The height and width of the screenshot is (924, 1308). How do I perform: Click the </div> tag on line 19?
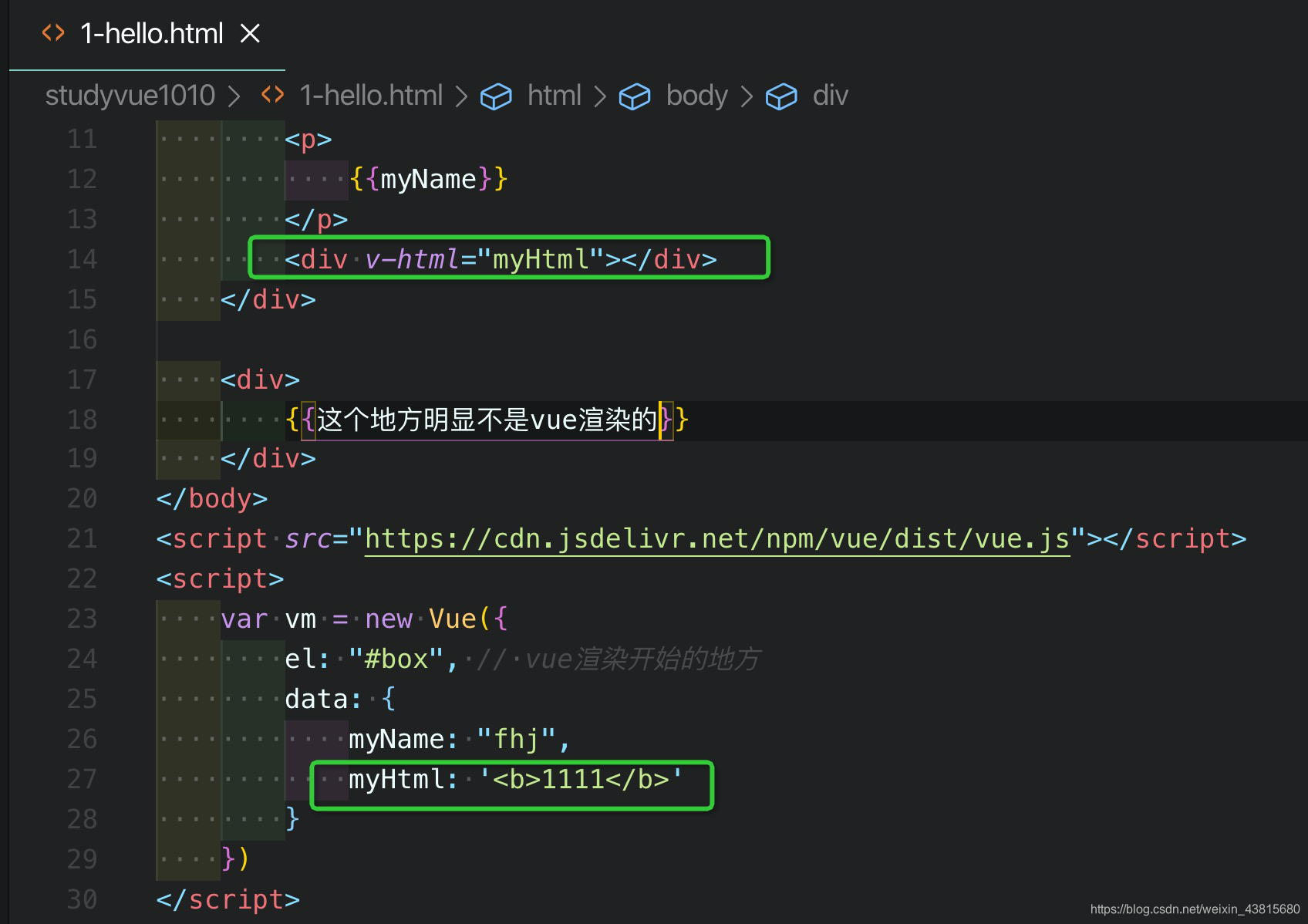(268, 458)
